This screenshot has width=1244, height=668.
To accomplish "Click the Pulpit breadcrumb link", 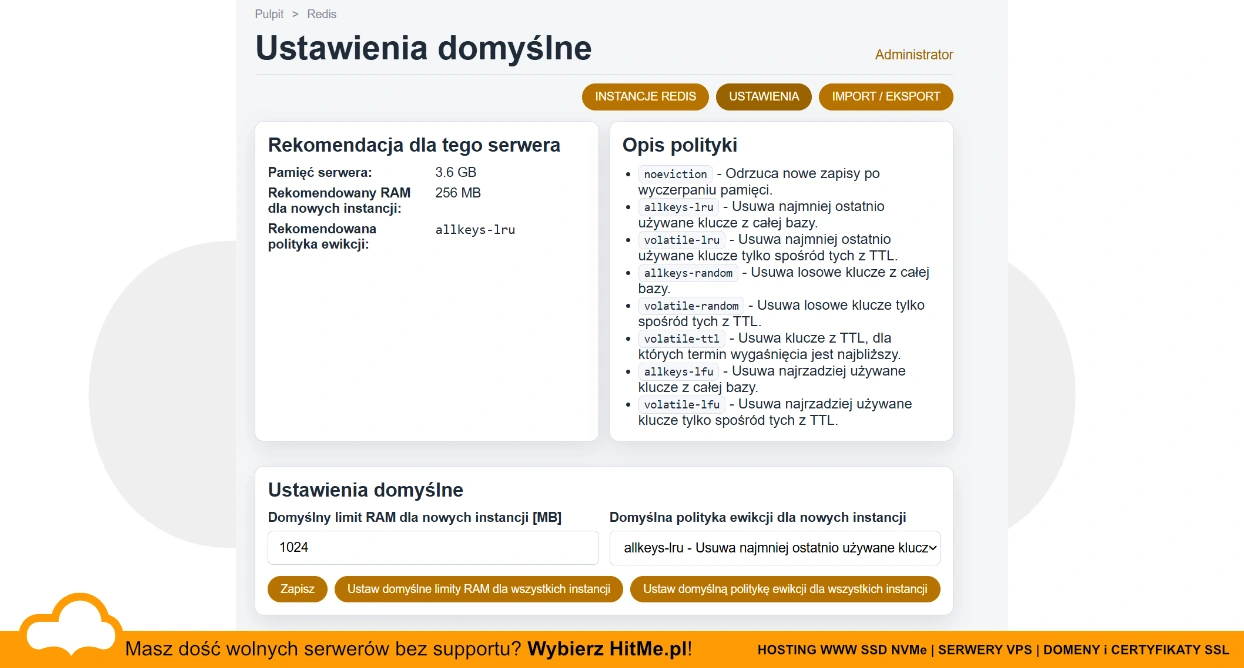I will (269, 14).
